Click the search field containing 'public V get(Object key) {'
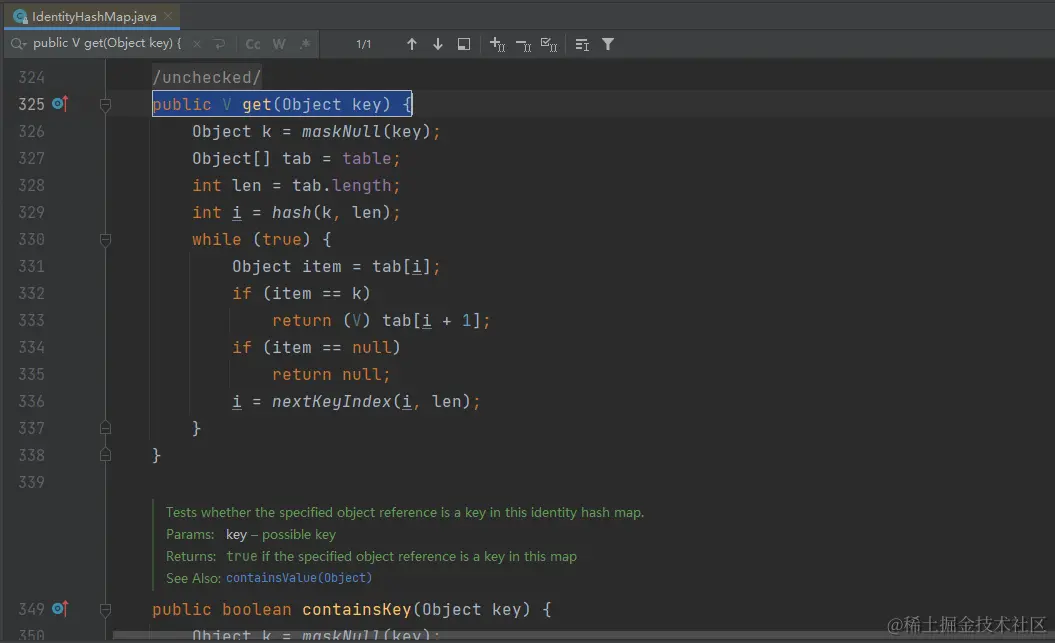The image size is (1055, 643). click(x=108, y=43)
